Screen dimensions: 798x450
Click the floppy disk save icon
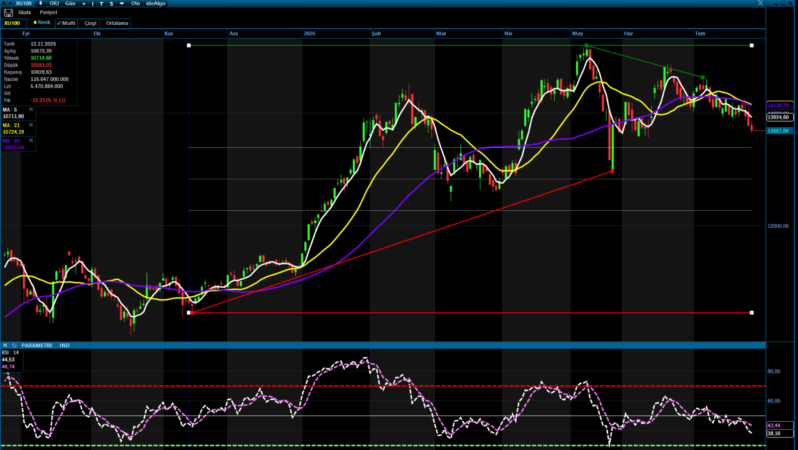(x=8, y=13)
